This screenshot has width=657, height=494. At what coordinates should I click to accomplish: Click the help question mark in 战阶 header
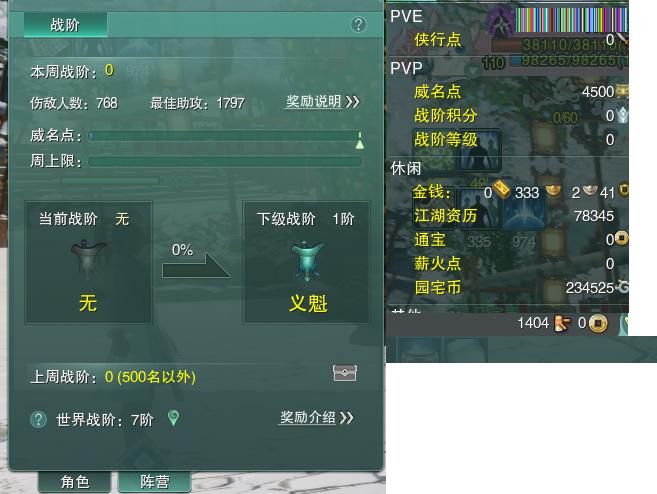[x=358, y=25]
